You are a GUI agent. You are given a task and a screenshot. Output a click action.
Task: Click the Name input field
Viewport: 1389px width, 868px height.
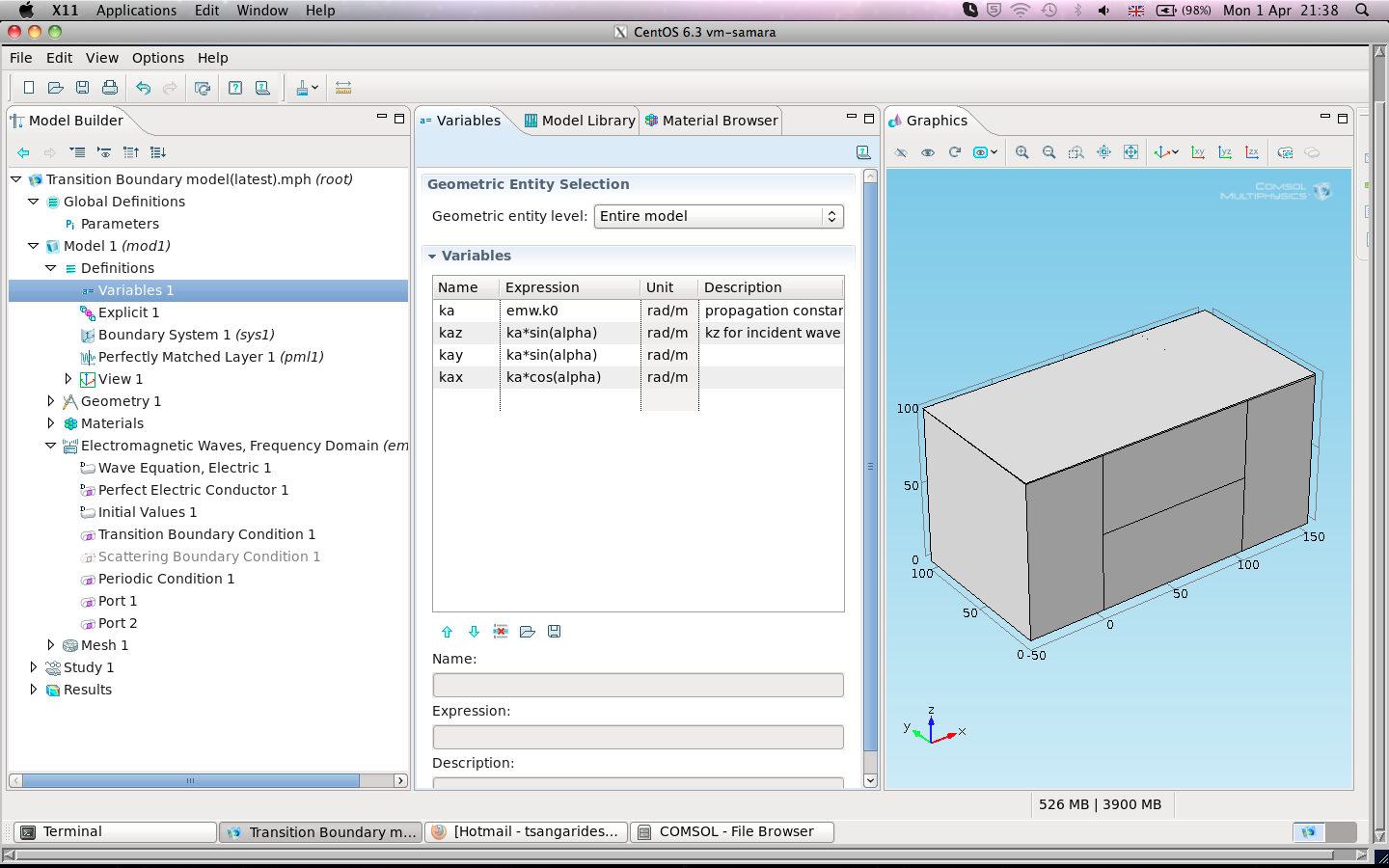point(639,686)
